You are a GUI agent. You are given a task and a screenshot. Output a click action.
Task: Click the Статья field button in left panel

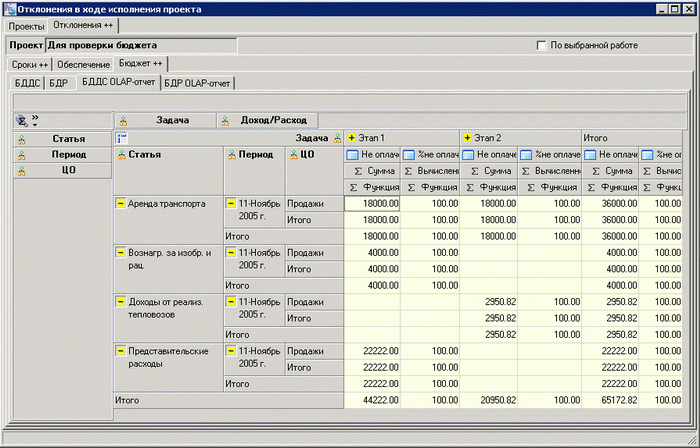click(x=62, y=139)
